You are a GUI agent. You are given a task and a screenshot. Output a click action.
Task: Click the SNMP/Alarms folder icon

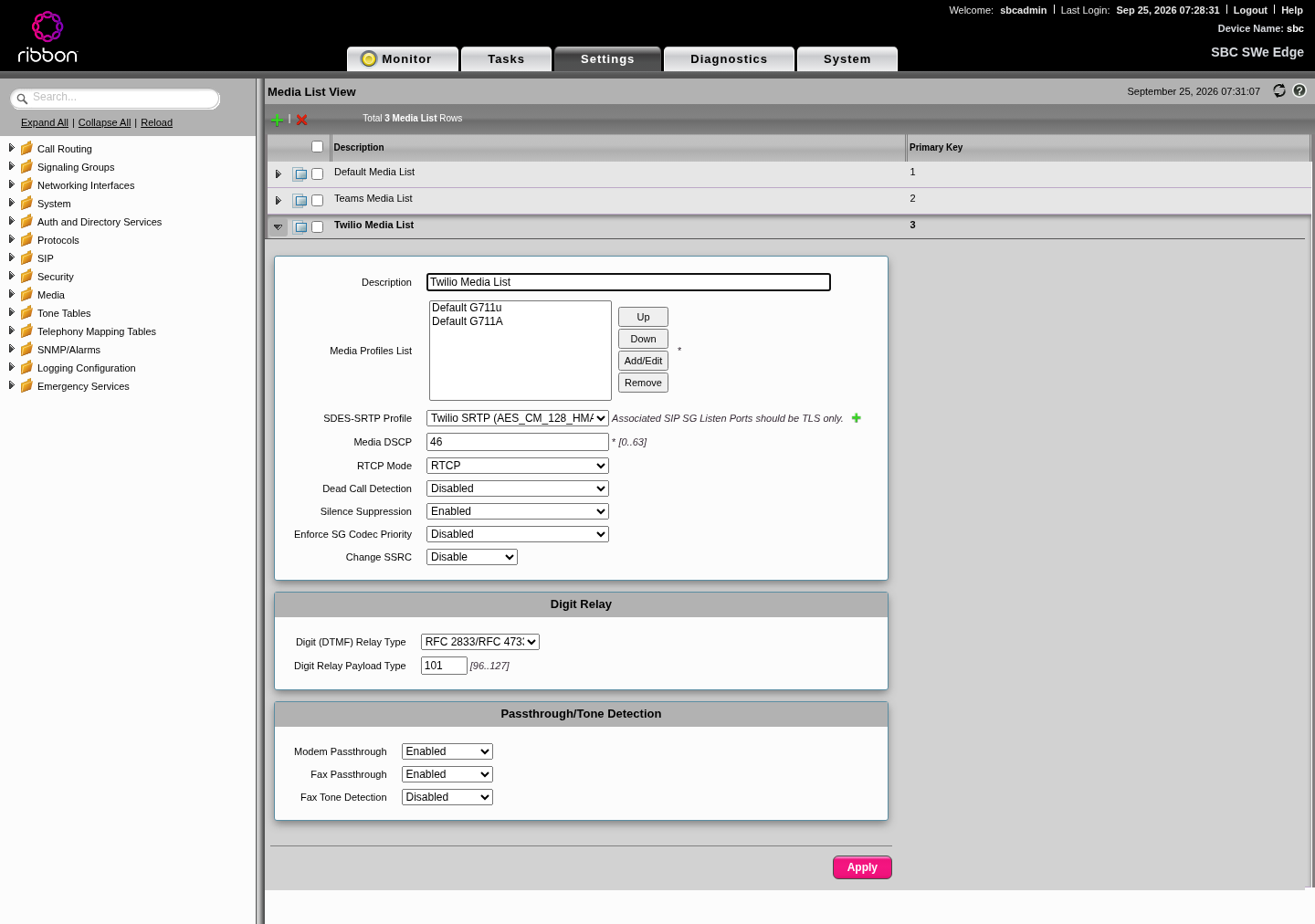point(26,349)
